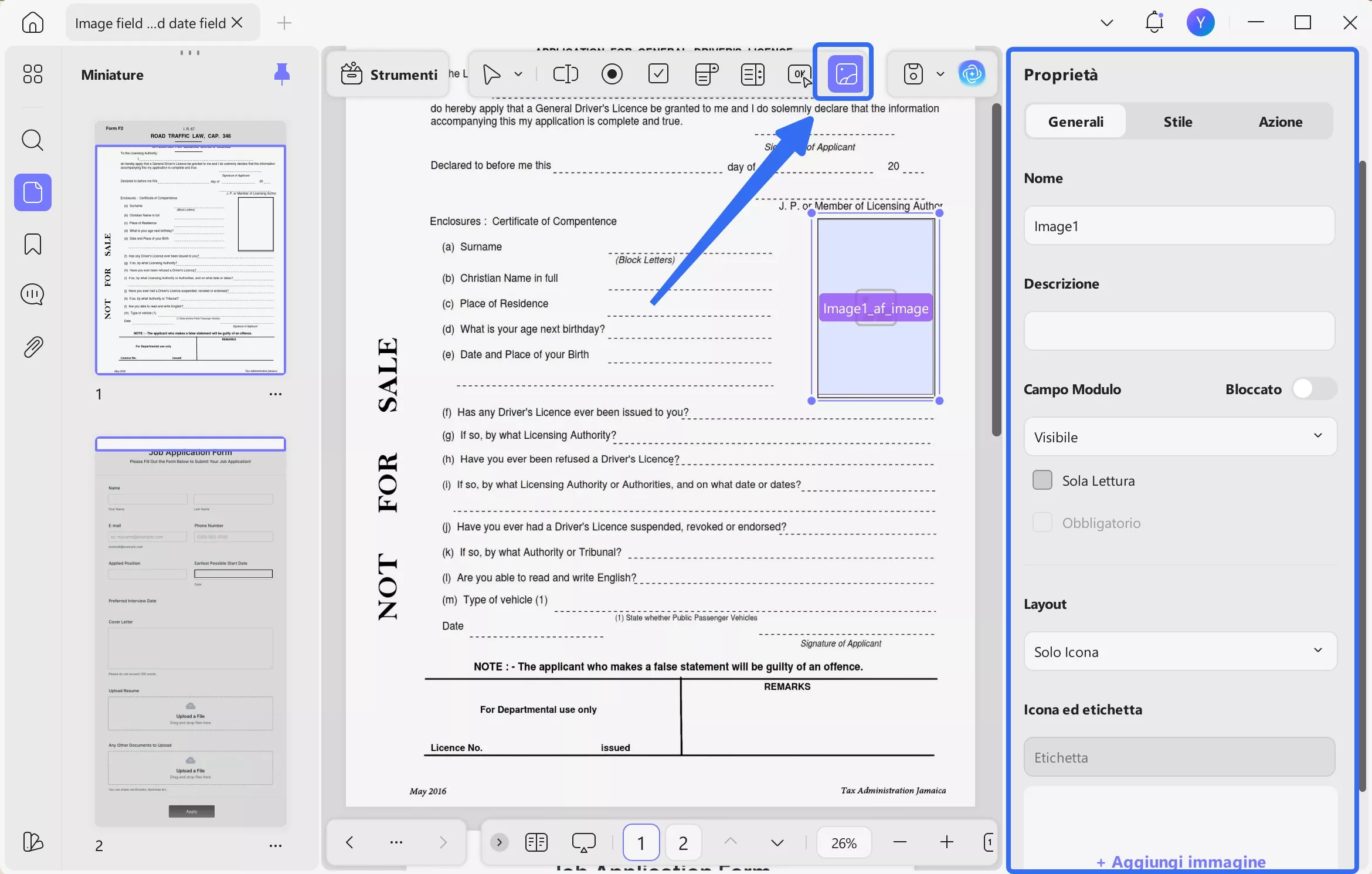
Task: Jump to page 2 button
Action: (683, 843)
